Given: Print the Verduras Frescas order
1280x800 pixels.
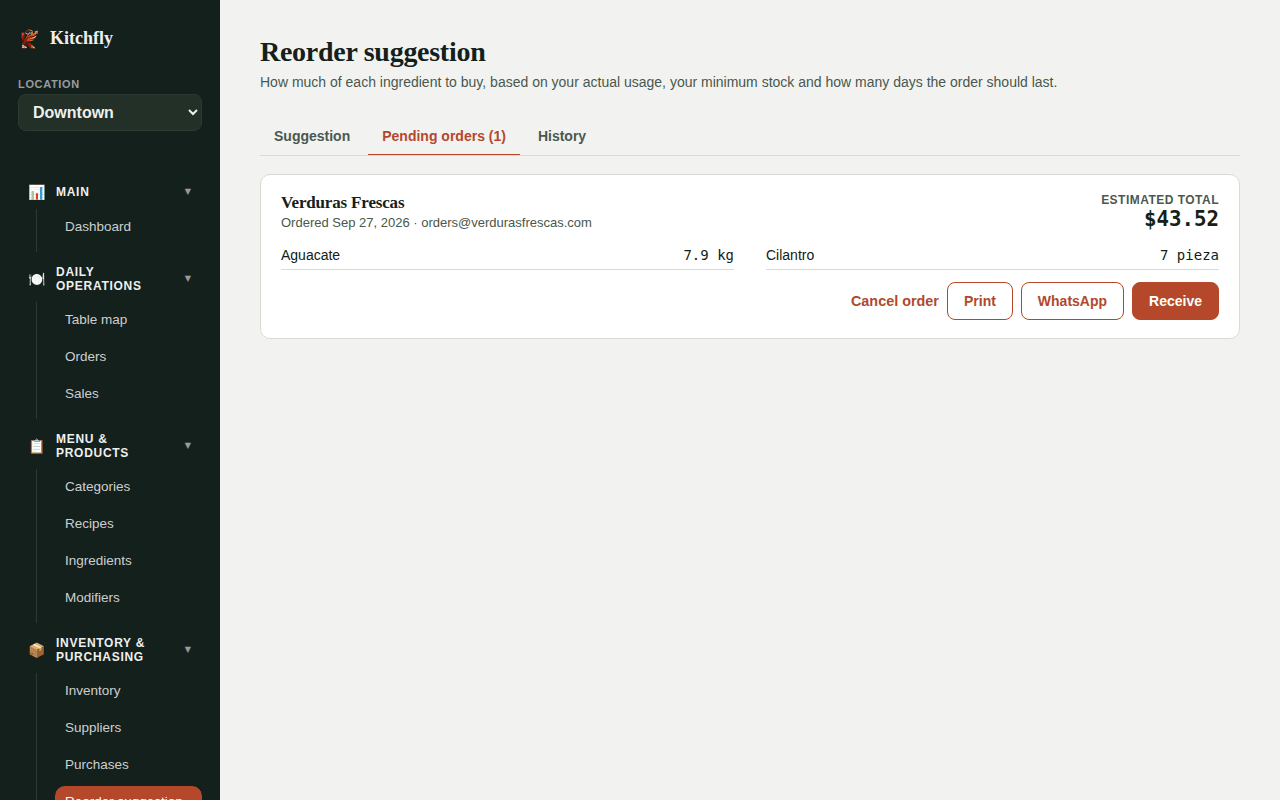Looking at the screenshot, I should tap(980, 301).
